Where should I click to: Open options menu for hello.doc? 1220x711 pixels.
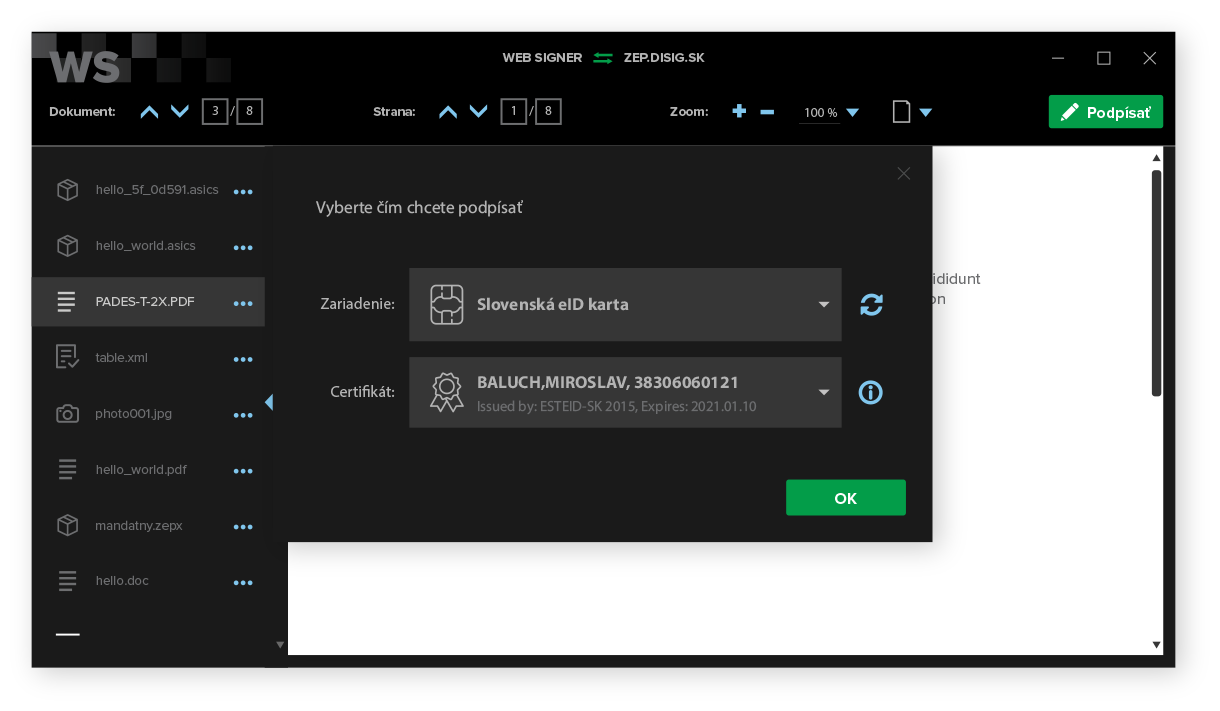[x=243, y=583]
